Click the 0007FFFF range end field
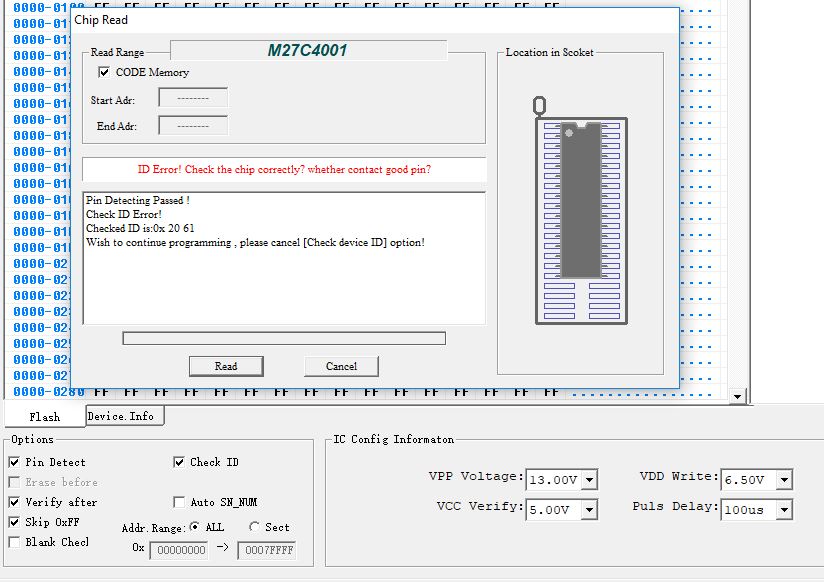The image size is (824, 582). coord(267,550)
